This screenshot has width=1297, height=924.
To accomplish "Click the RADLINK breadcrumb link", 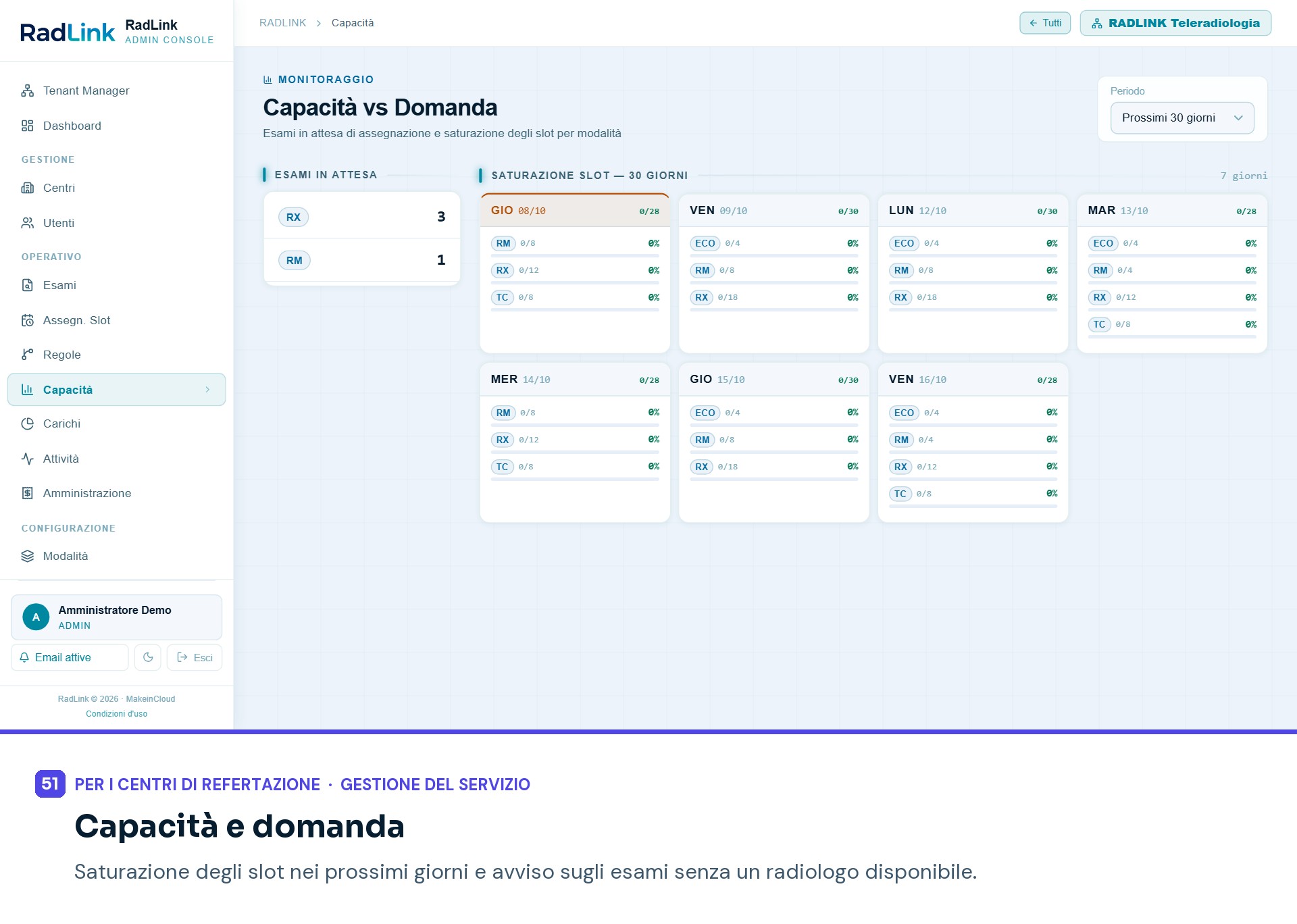I will [282, 23].
